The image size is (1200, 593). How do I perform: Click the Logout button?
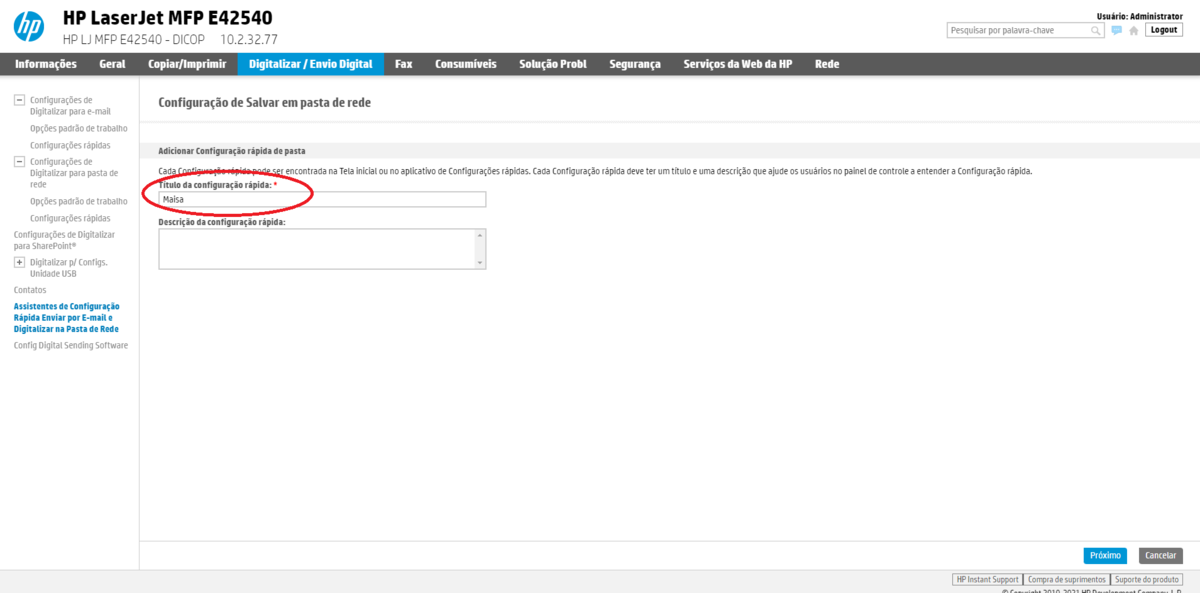pyautogui.click(x=1164, y=30)
